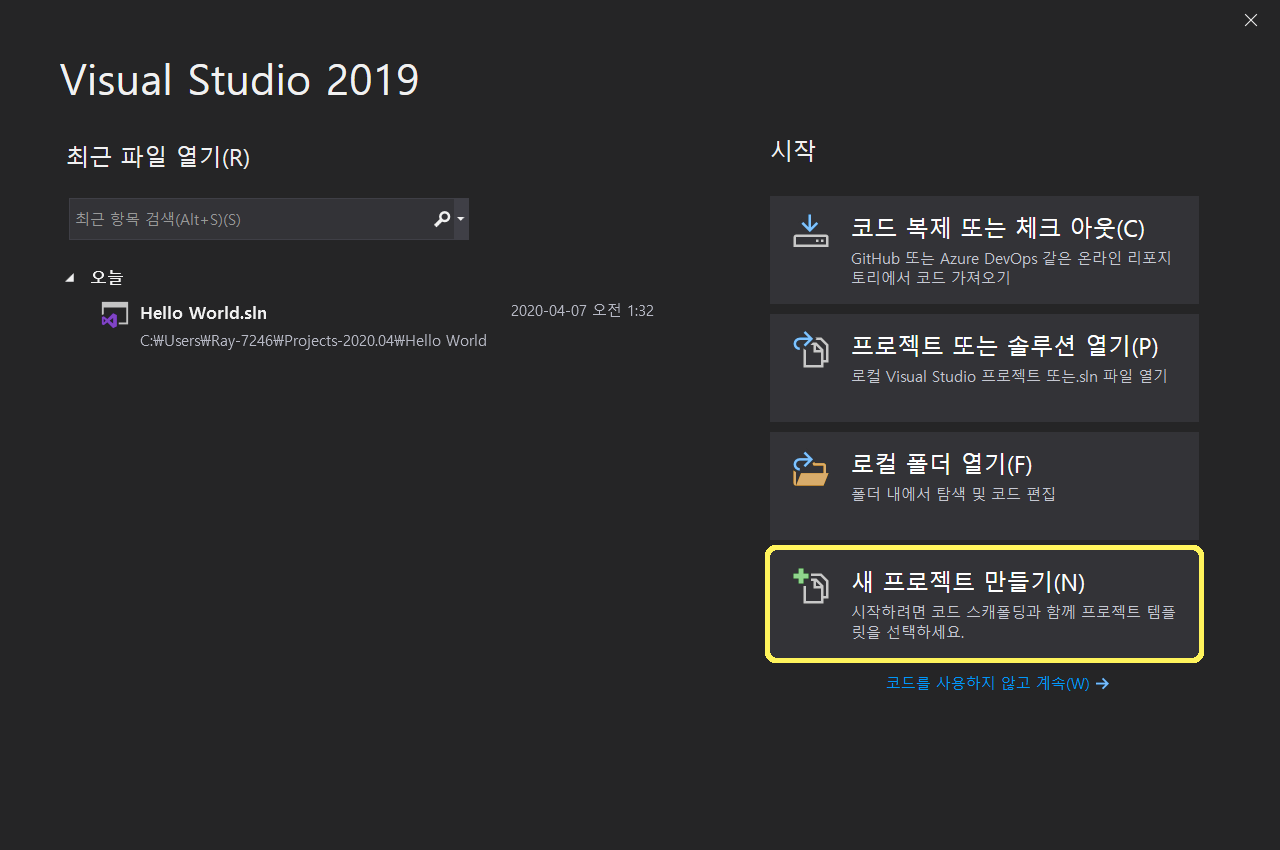This screenshot has width=1280, height=850.
Task: Close the Visual Studio 2019 start window
Action: (1251, 20)
